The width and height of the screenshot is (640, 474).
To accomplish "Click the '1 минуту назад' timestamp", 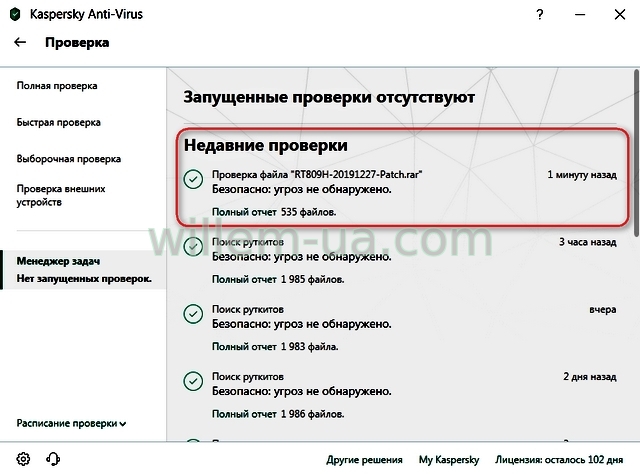I will (582, 174).
